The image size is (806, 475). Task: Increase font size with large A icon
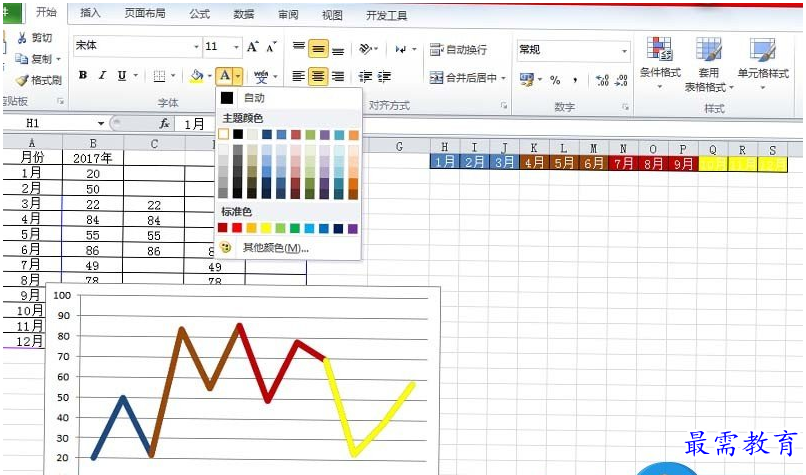click(x=252, y=47)
